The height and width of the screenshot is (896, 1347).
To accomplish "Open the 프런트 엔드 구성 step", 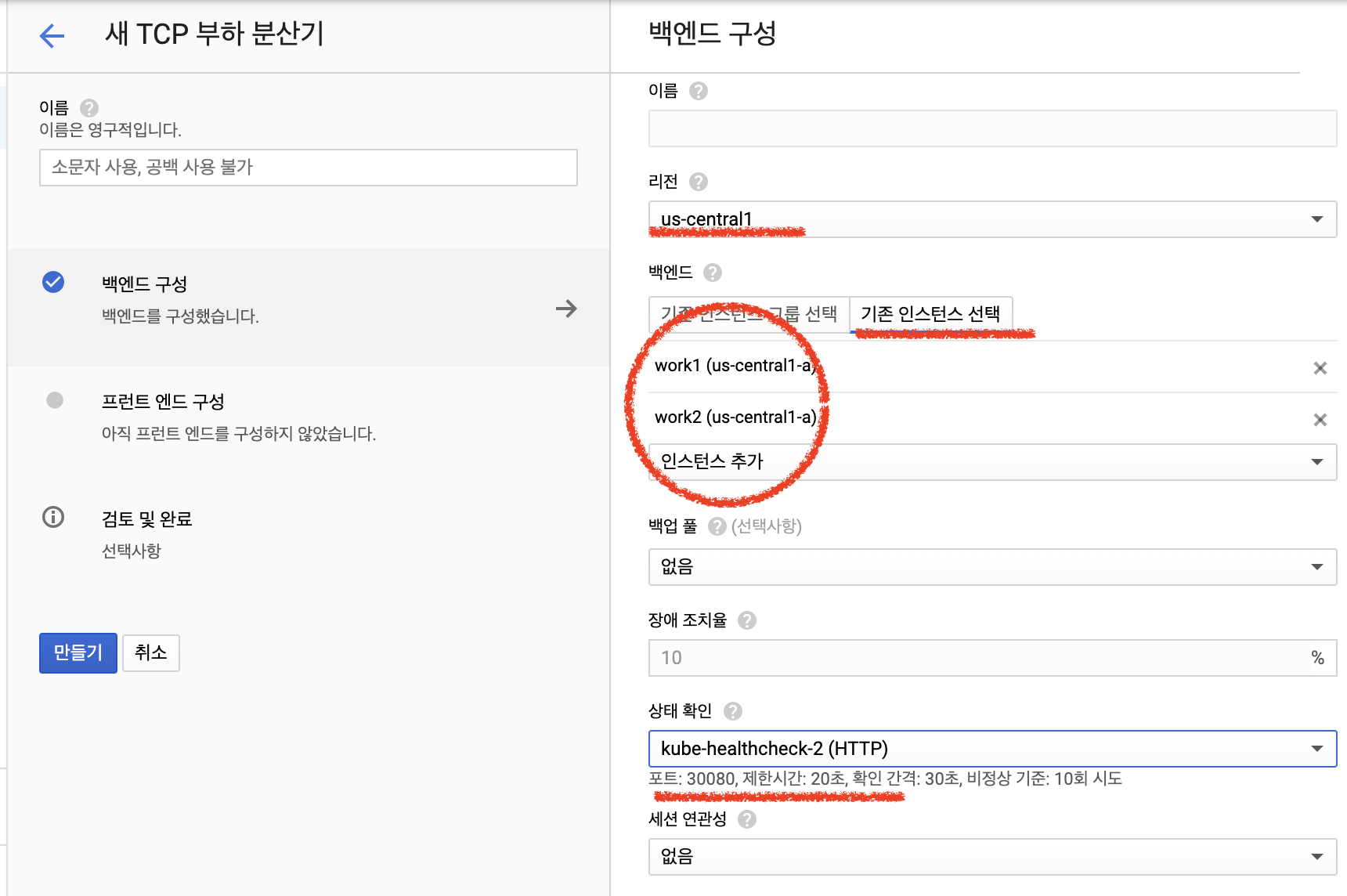I will coord(309,417).
